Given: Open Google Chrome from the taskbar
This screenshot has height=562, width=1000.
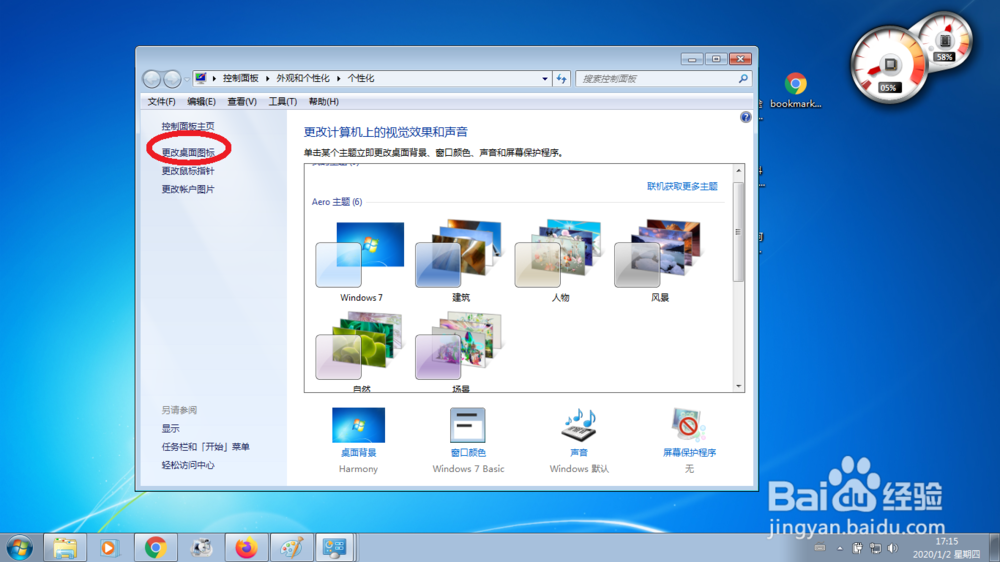Looking at the screenshot, I should pos(155,548).
